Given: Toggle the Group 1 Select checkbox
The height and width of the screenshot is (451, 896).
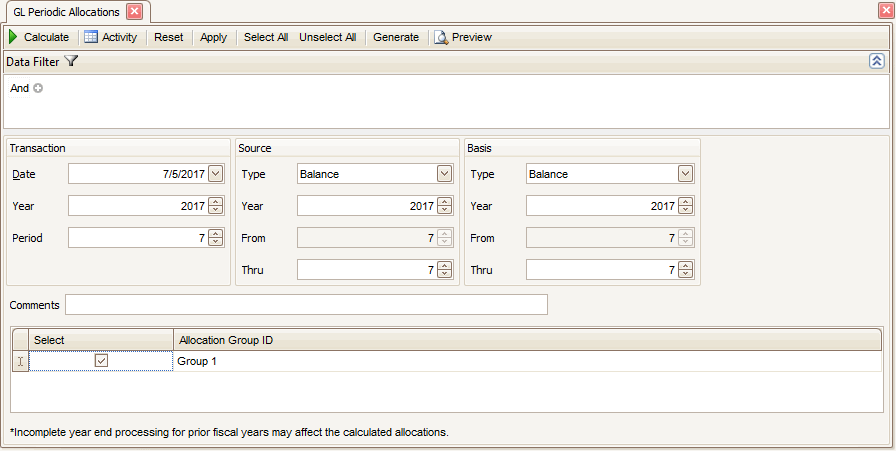Looking at the screenshot, I should point(101,361).
